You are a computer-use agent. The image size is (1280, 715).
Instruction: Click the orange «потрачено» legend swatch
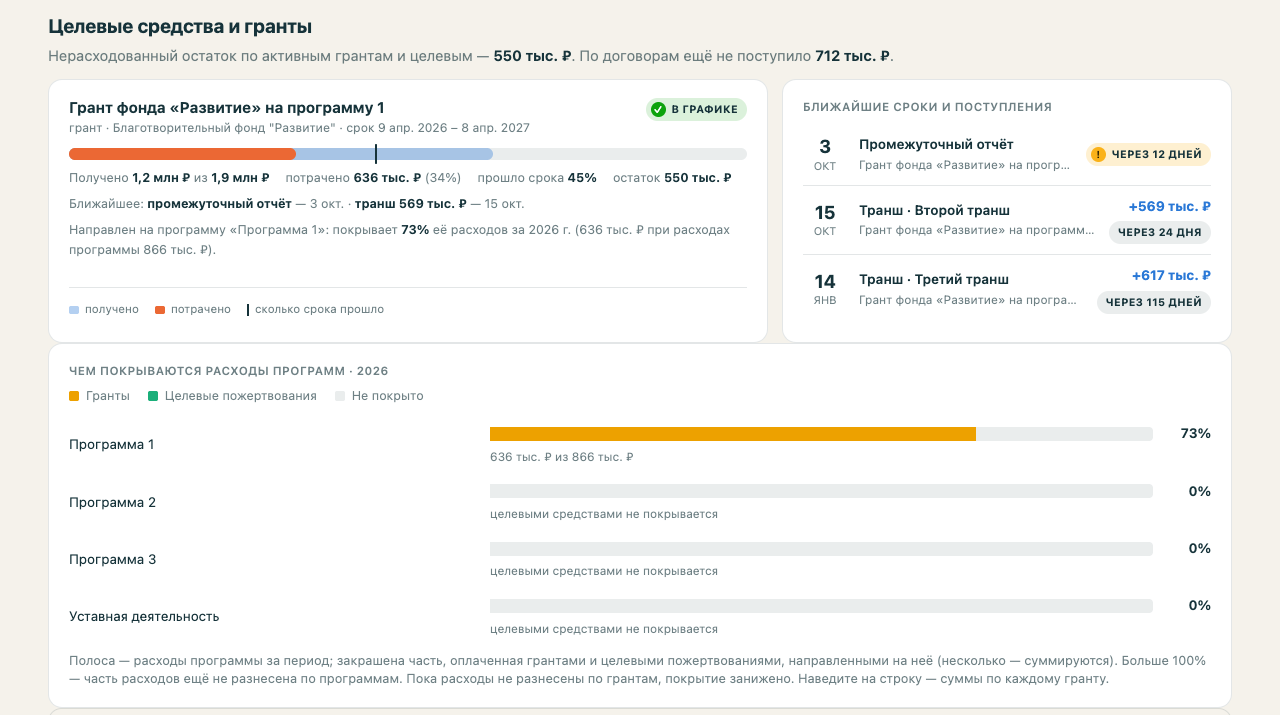(x=160, y=310)
